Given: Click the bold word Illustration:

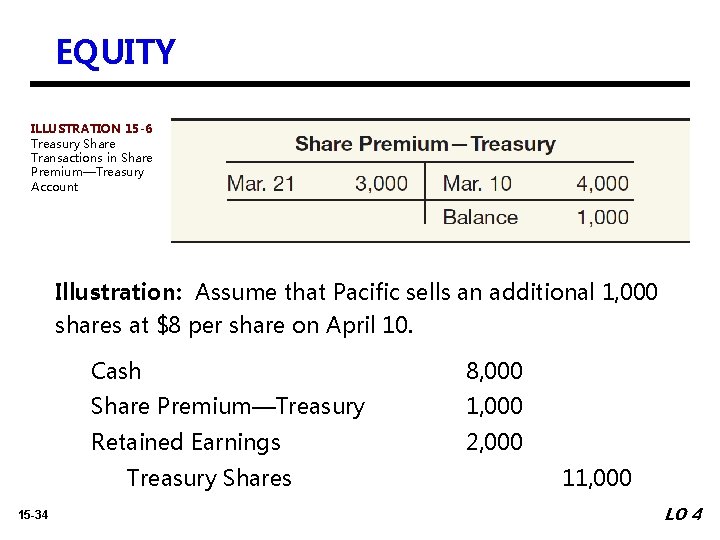Looking at the screenshot, I should pos(116,293).
